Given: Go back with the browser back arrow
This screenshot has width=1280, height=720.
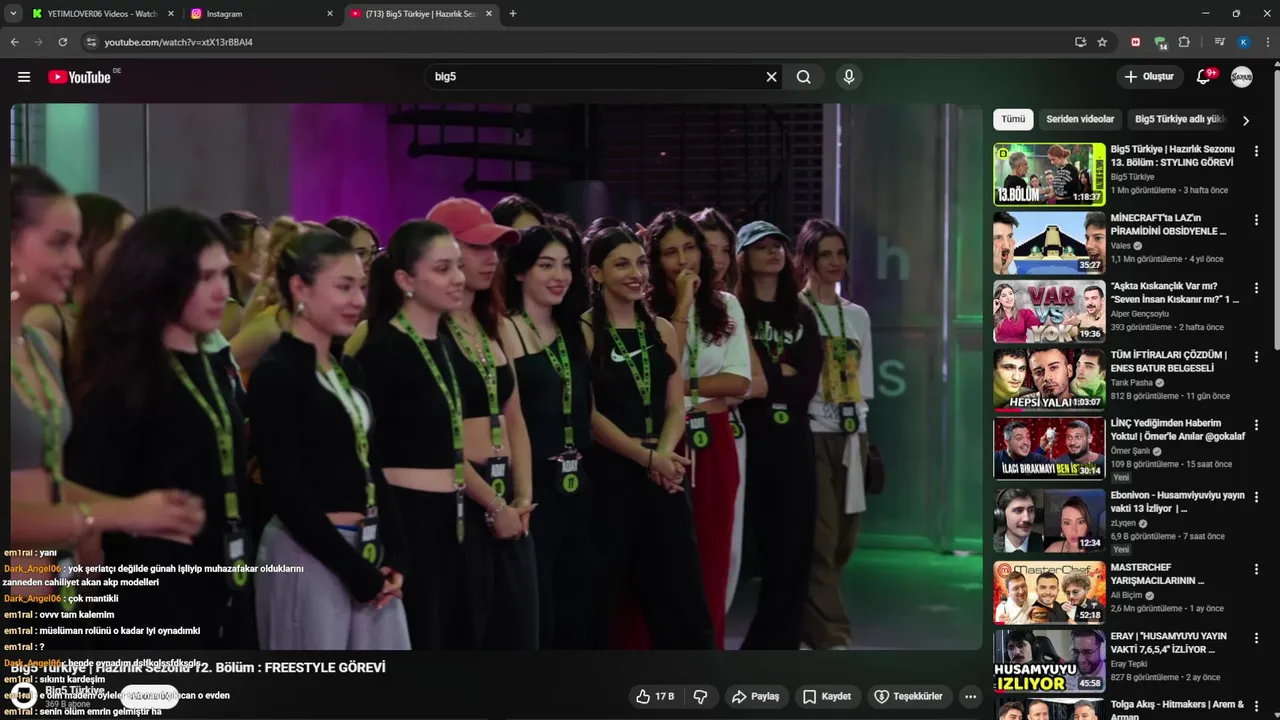Looking at the screenshot, I should (x=14, y=42).
